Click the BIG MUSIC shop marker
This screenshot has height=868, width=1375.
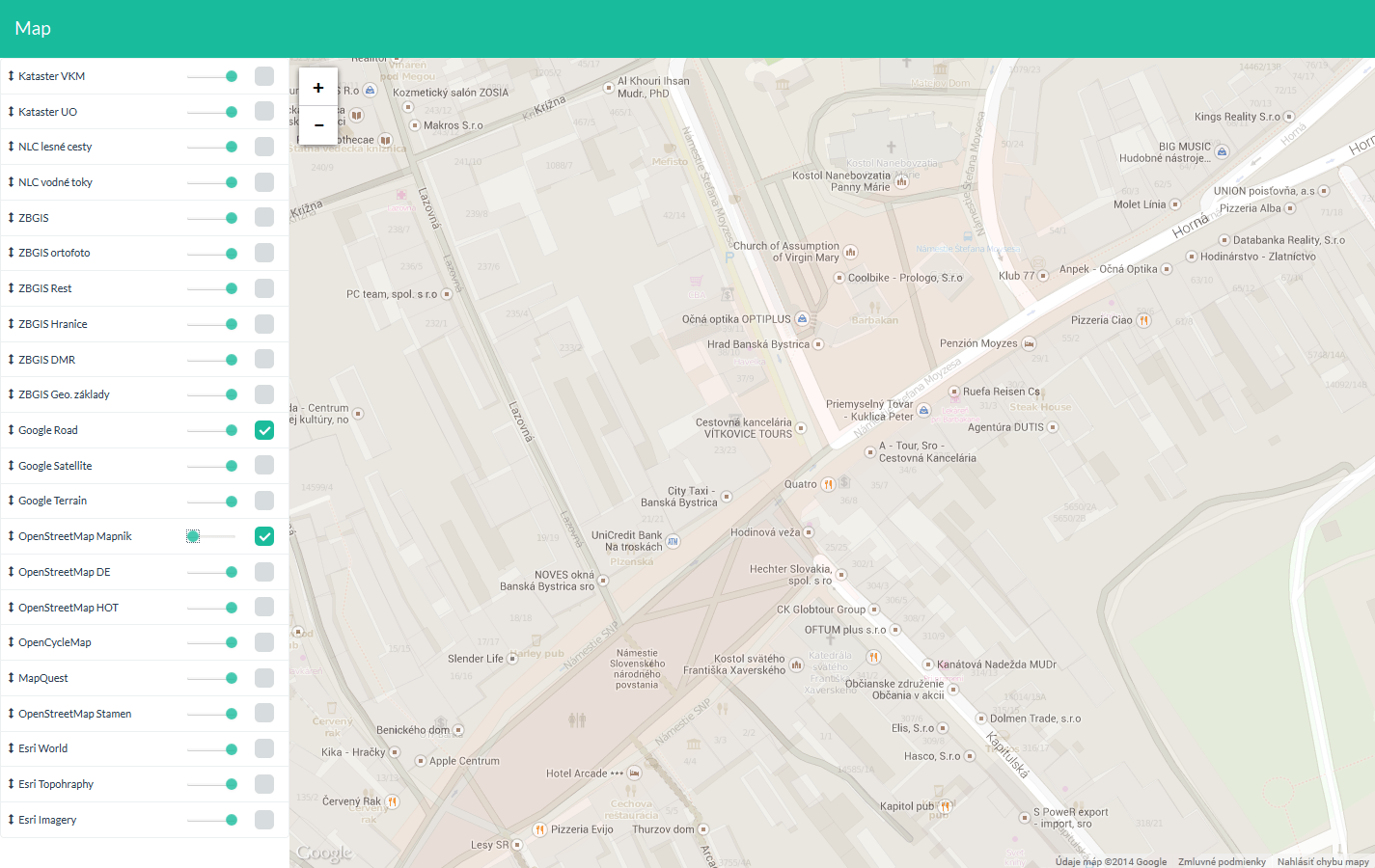pos(1223,152)
